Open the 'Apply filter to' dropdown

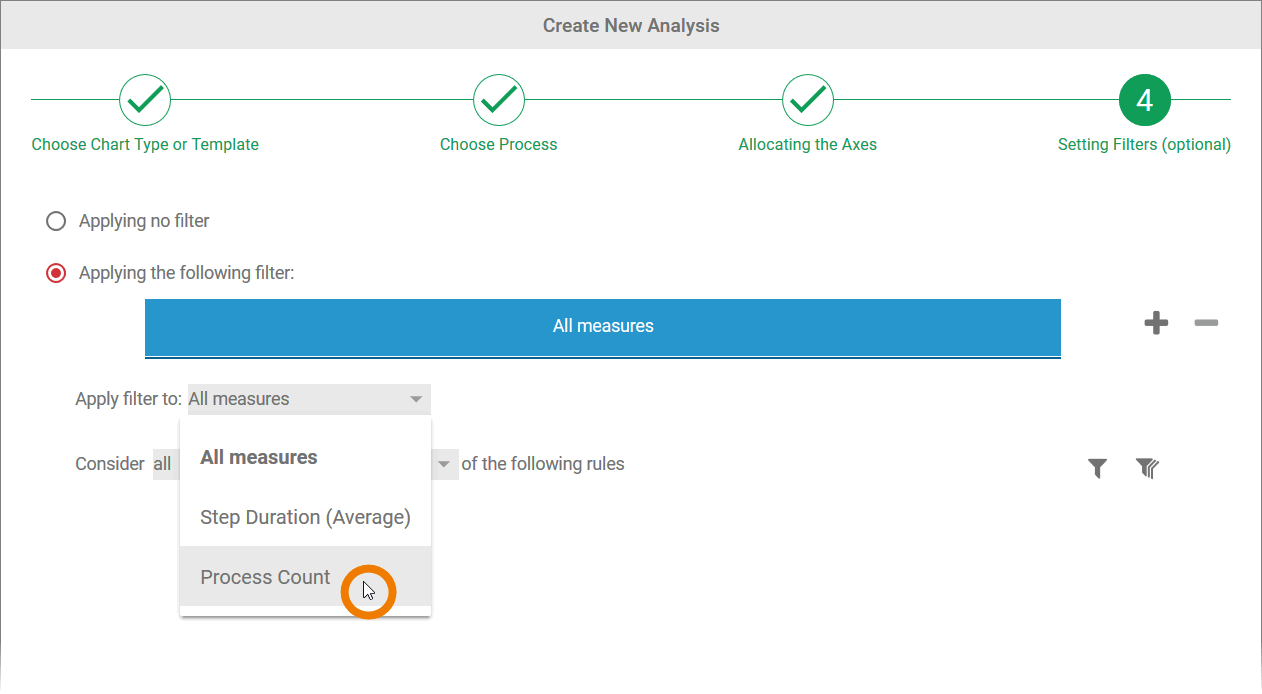click(x=309, y=399)
